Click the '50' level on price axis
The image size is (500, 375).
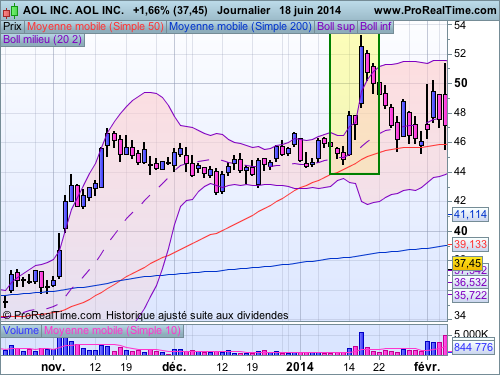click(461, 83)
